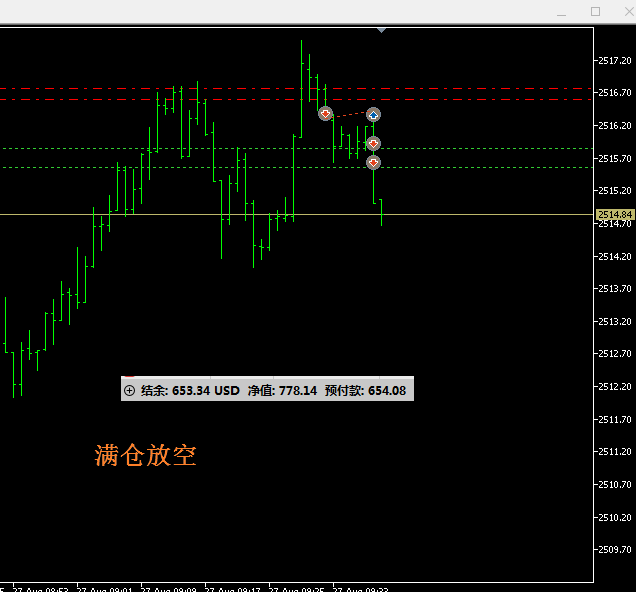Select the upper green dotted horizontal line
This screenshot has height=592, width=636.
[296, 148]
